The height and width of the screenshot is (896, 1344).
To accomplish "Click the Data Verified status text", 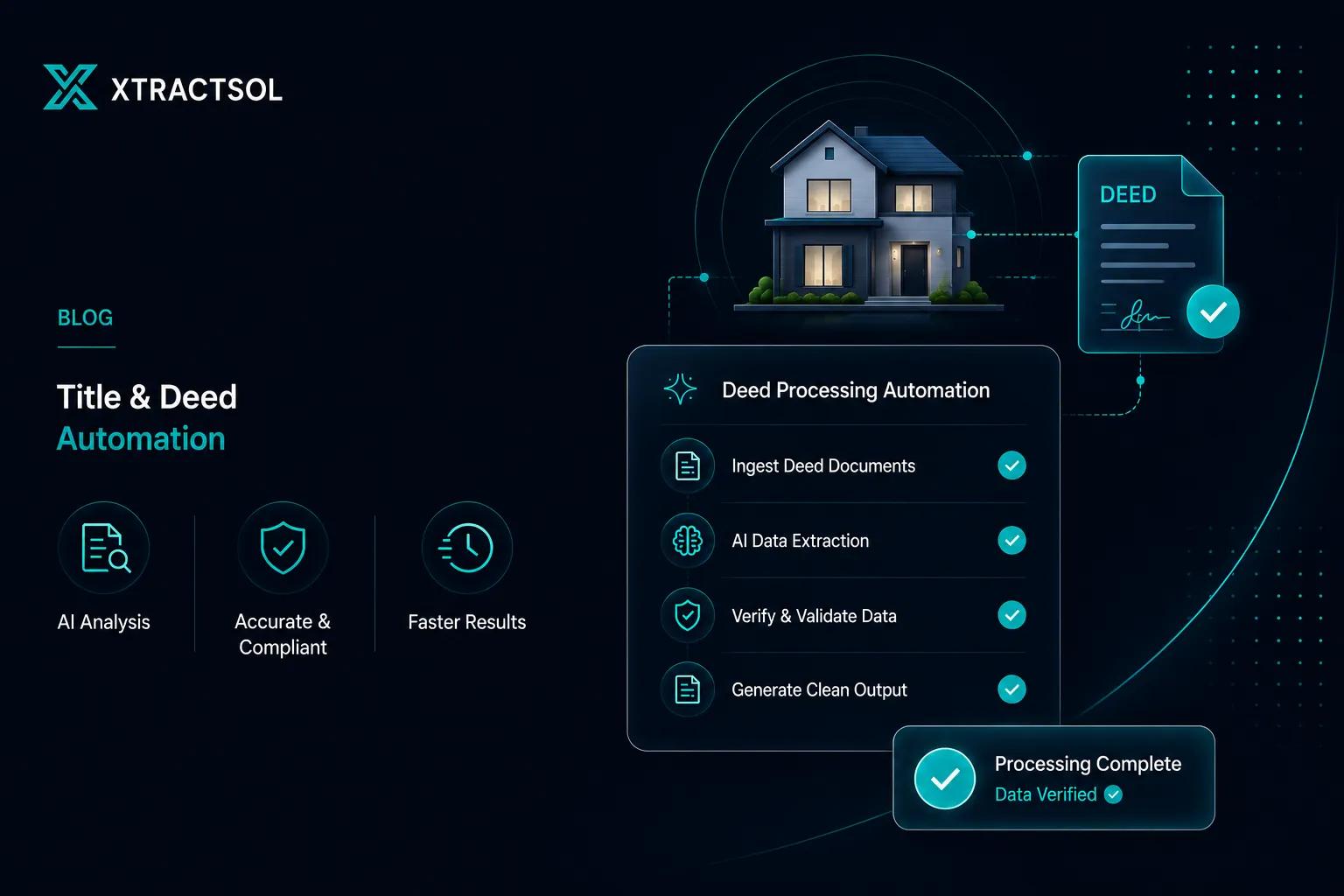I will pos(1046,794).
